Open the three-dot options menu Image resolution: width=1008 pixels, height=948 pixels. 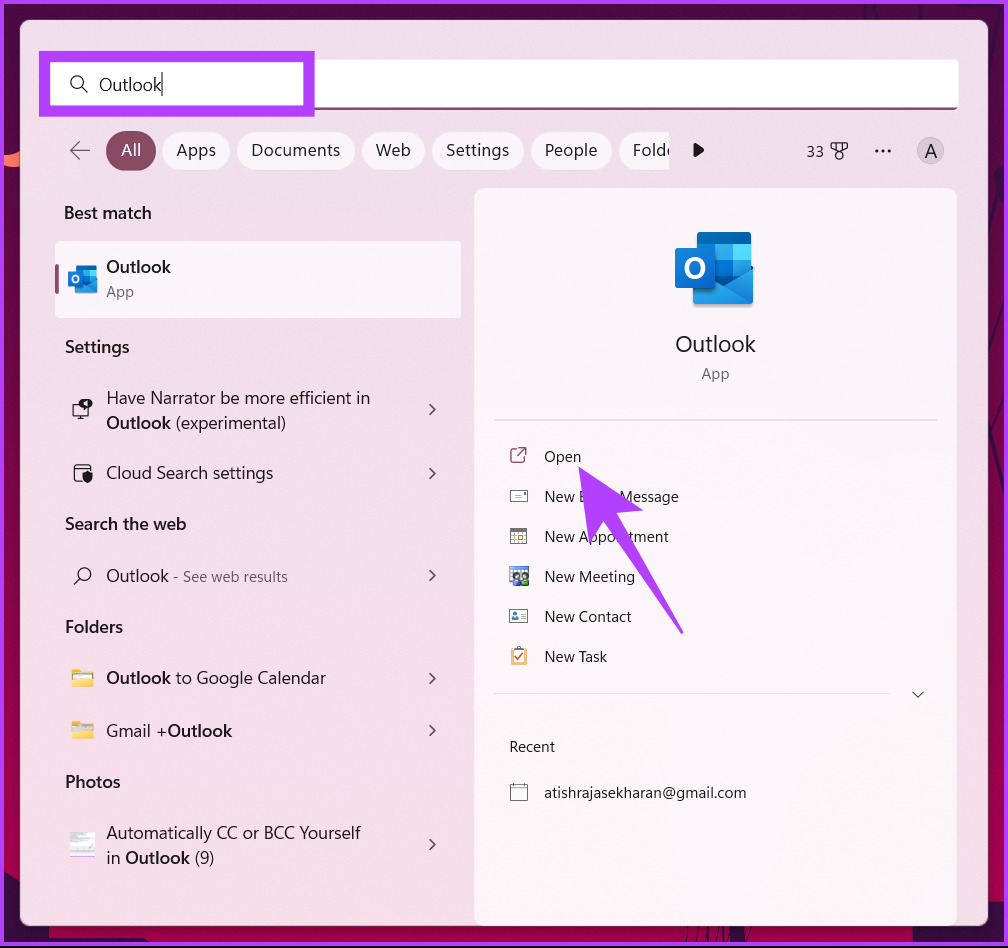tap(883, 151)
